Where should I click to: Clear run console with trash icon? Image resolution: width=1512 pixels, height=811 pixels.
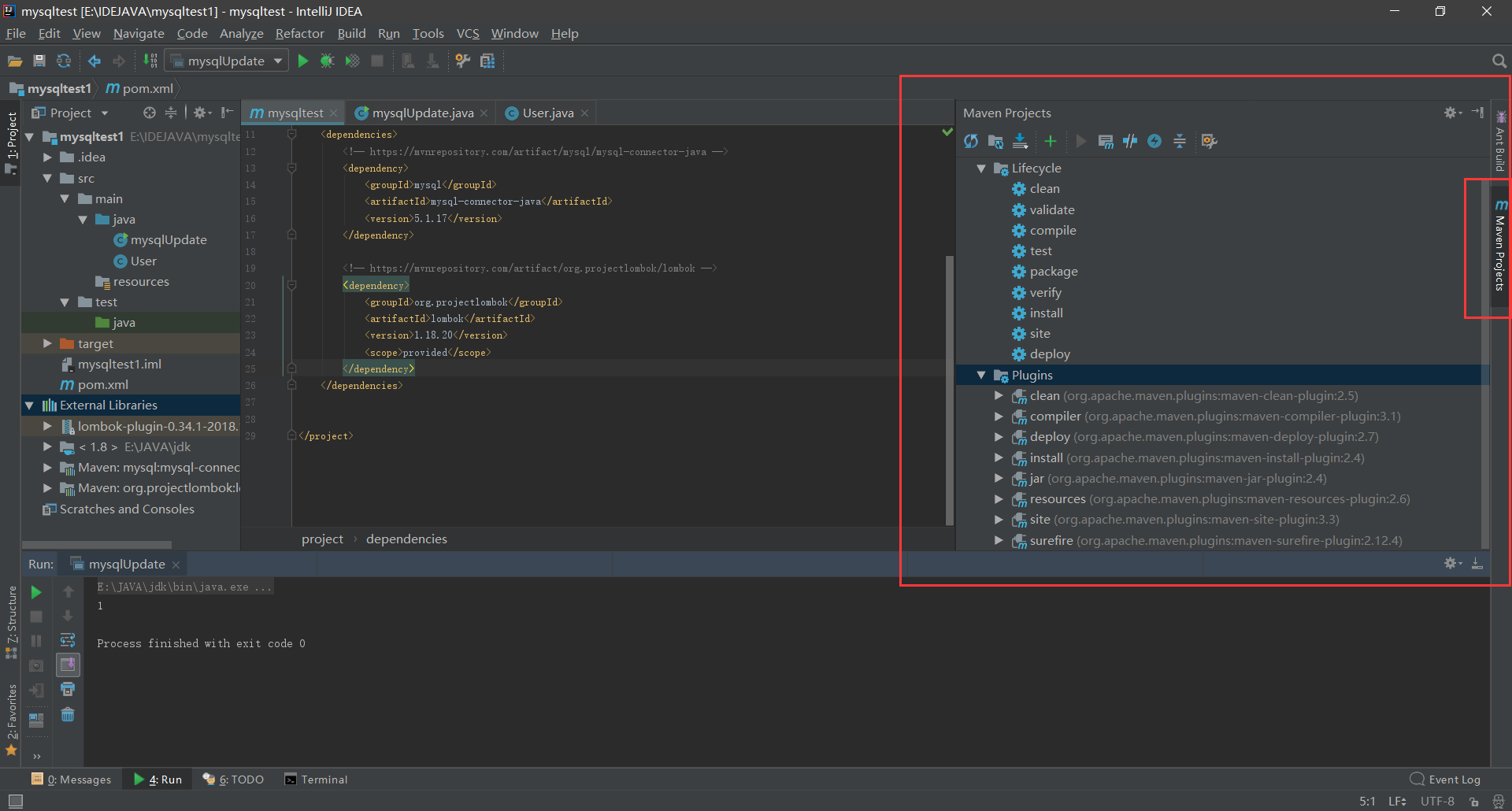click(x=68, y=715)
